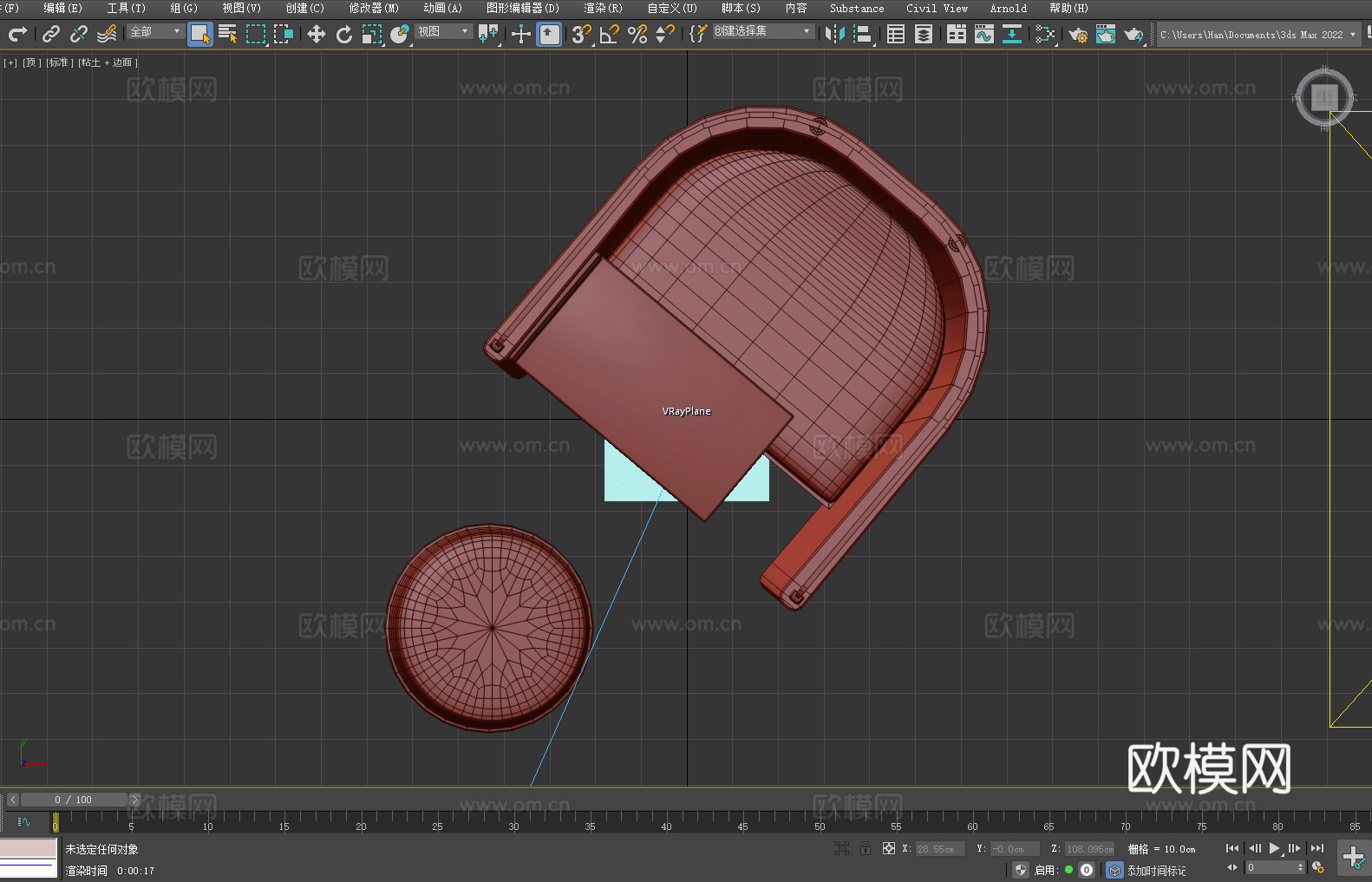Toggle Spinner Snap button
The width and height of the screenshot is (1372, 882).
[x=665, y=34]
